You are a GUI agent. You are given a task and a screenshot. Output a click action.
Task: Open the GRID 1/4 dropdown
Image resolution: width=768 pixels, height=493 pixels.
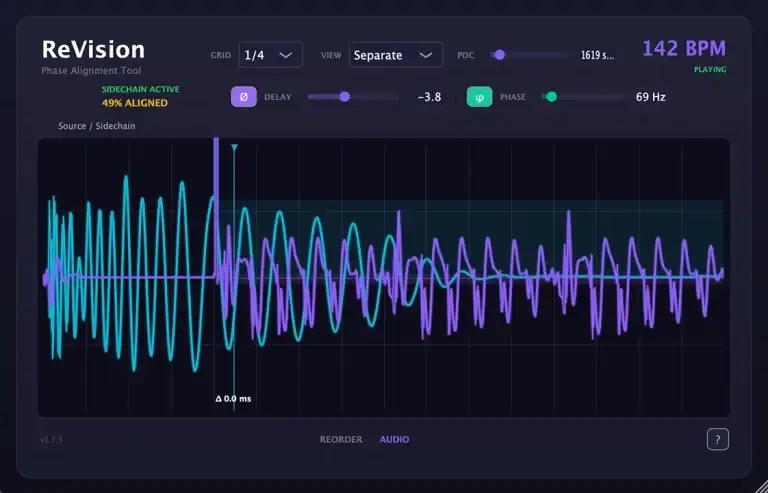270,55
